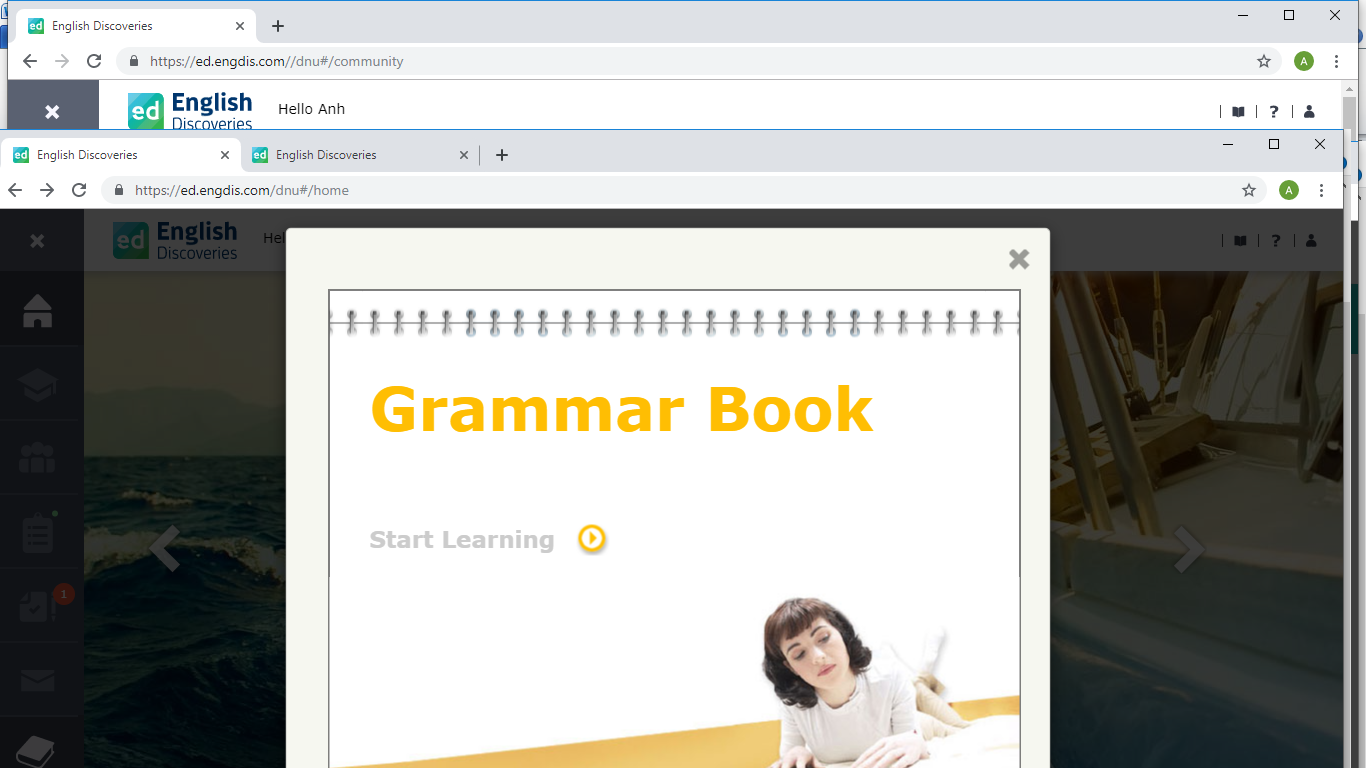Open the book icon at sidebar bottom

tap(35, 752)
